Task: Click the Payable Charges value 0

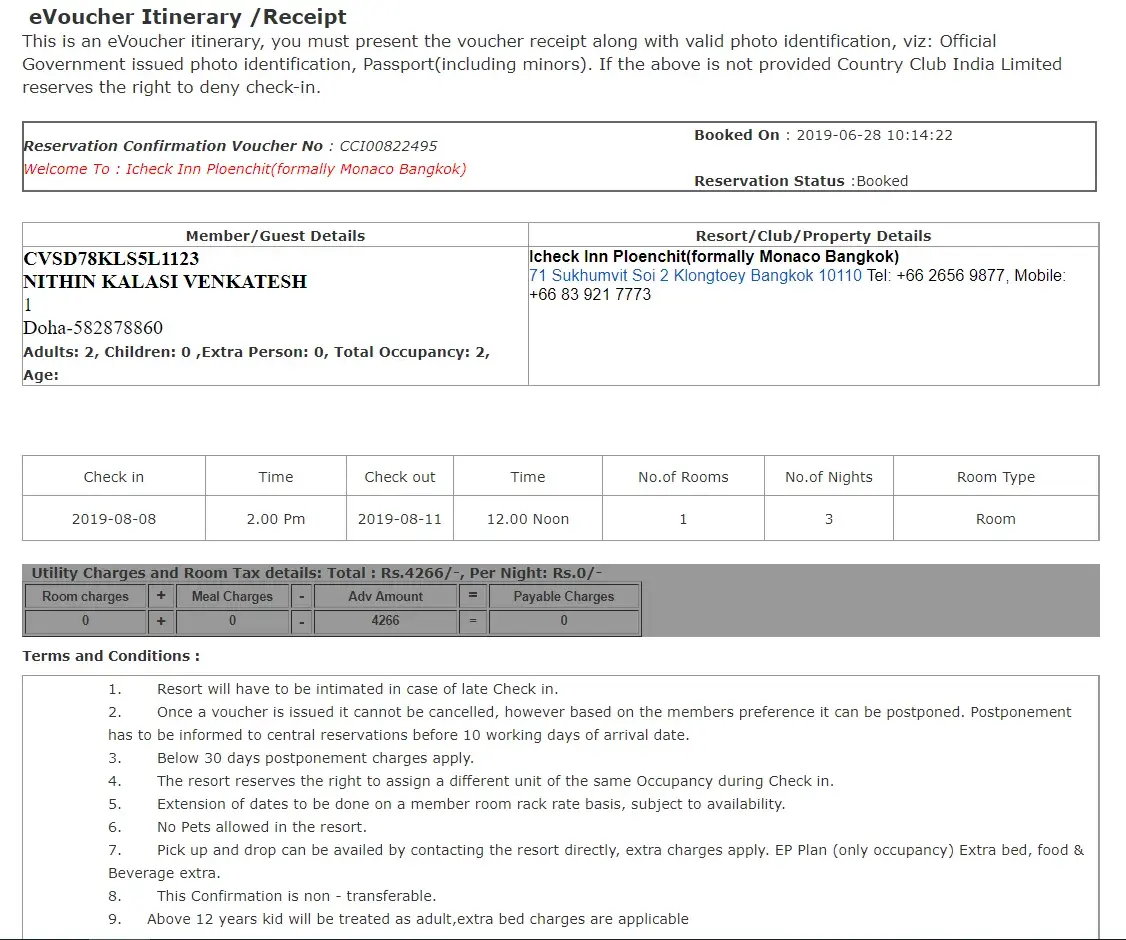Action: (x=564, y=620)
